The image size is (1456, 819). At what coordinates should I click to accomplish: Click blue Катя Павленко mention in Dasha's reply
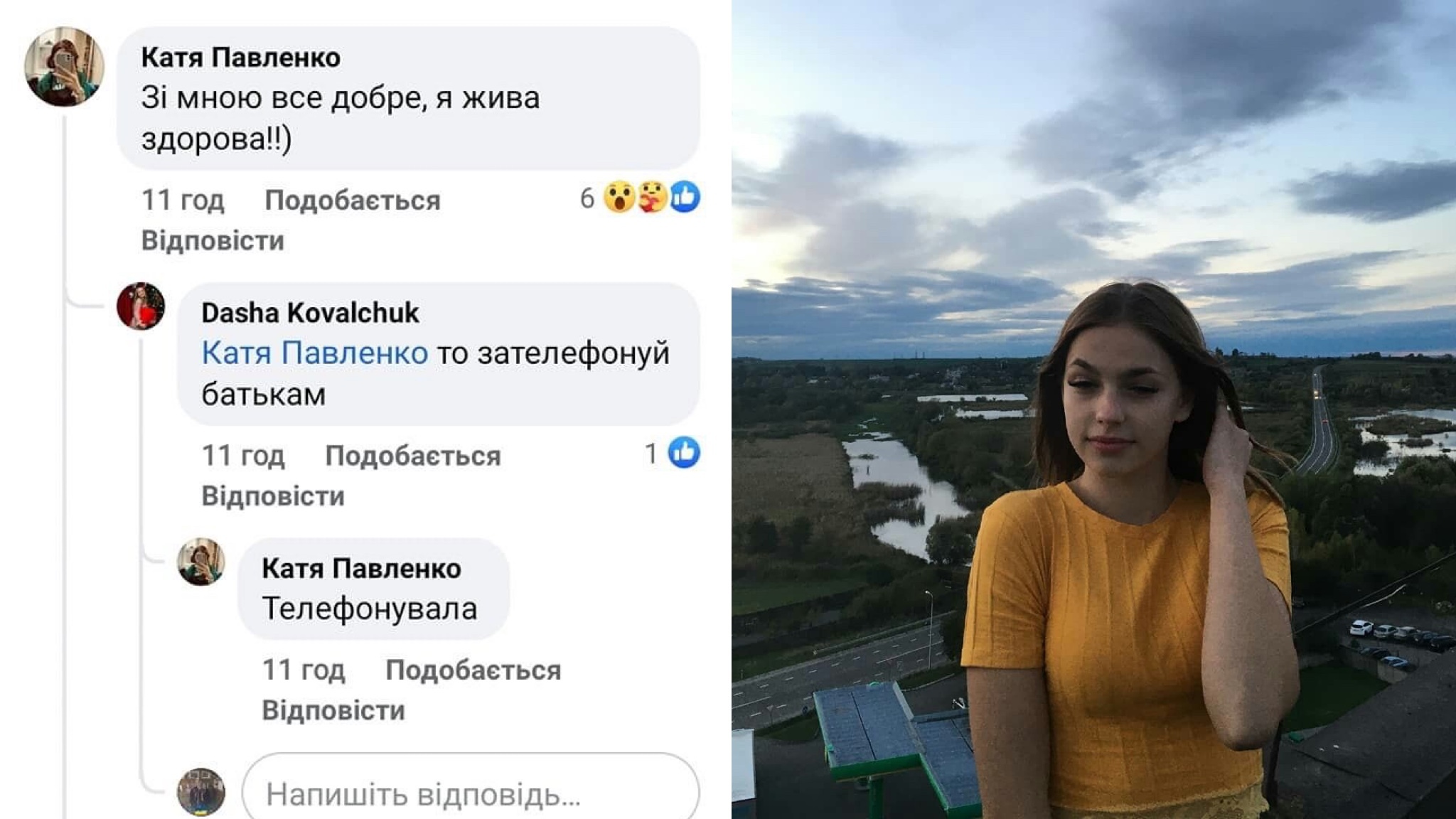pyautogui.click(x=314, y=353)
